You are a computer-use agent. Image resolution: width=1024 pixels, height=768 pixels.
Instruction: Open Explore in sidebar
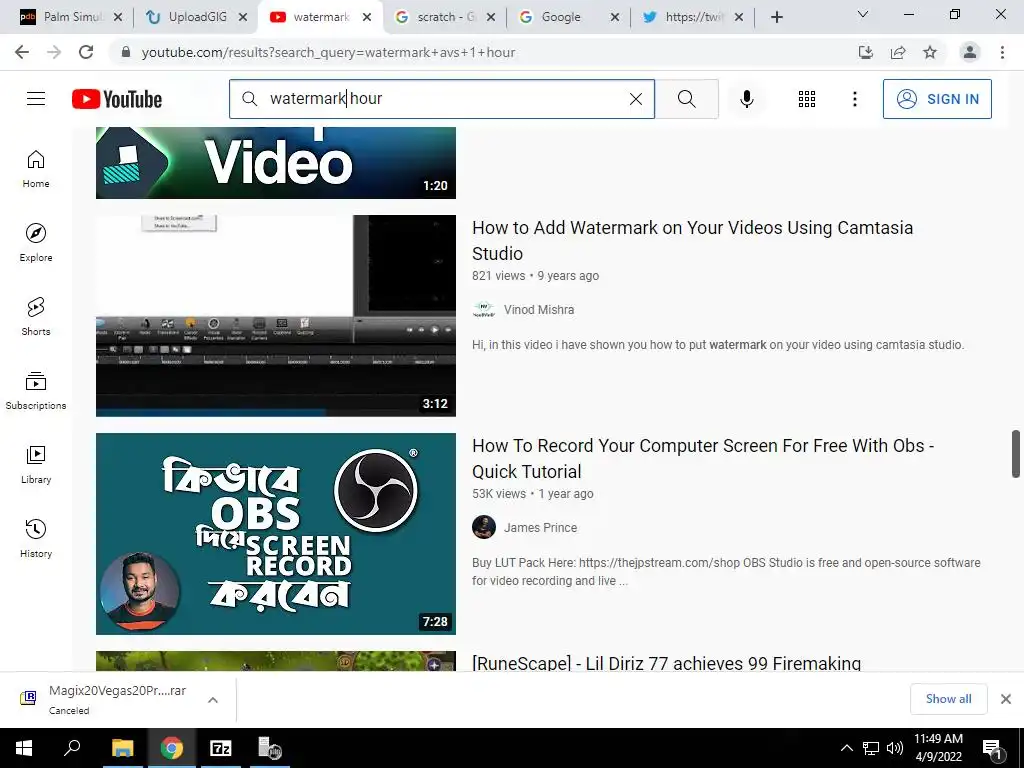coord(36,243)
